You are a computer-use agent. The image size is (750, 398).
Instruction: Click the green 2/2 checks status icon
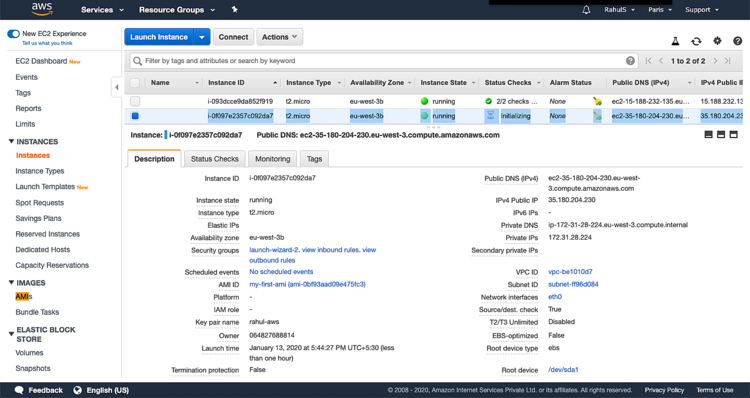488,101
